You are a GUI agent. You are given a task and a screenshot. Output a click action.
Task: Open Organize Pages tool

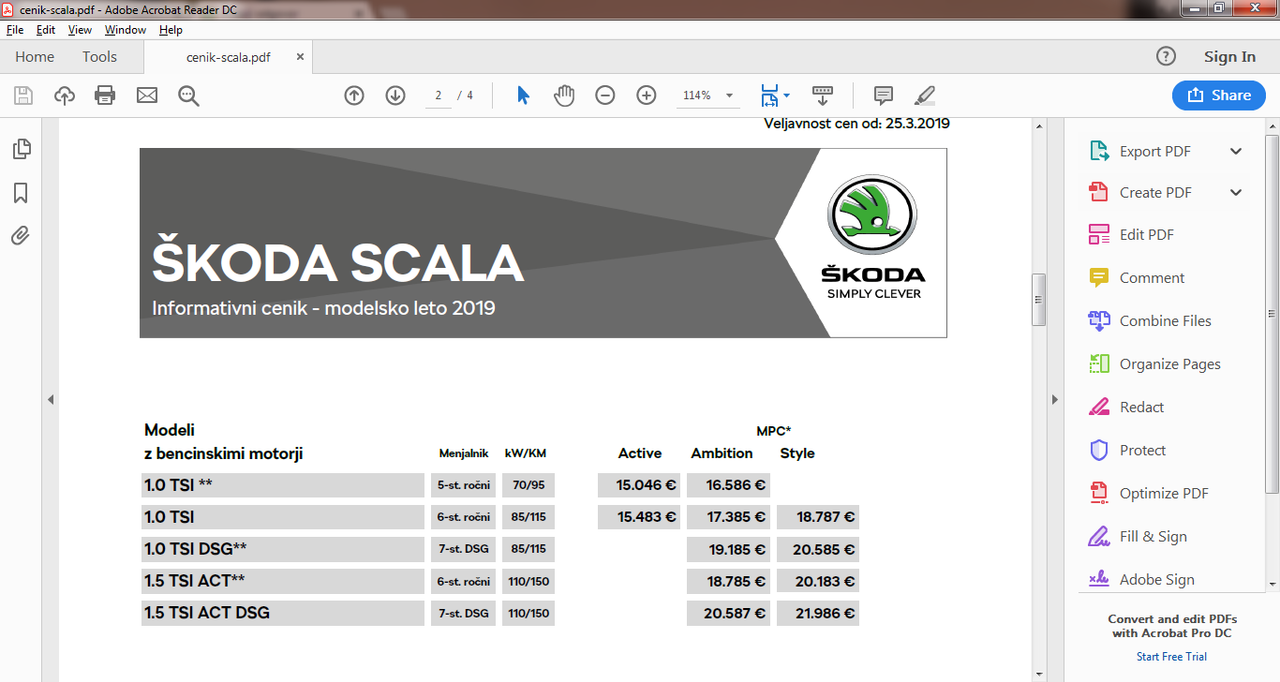1155,364
